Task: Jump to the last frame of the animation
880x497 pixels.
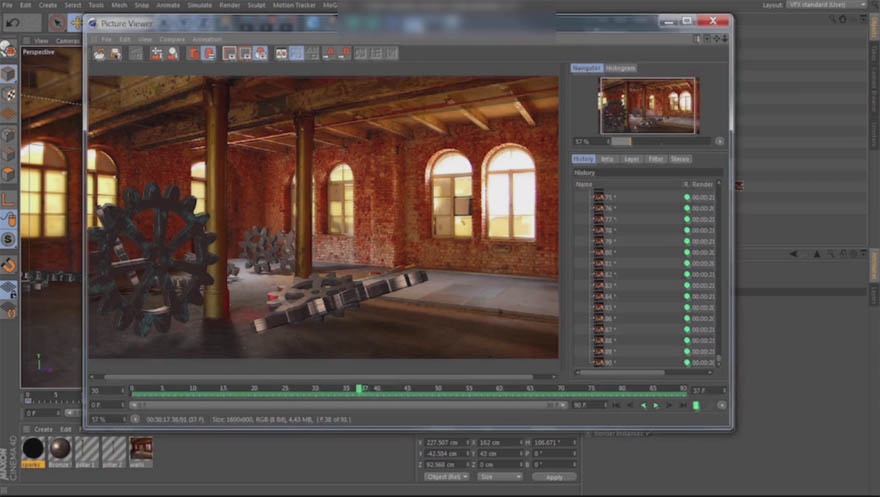Action: (682, 405)
